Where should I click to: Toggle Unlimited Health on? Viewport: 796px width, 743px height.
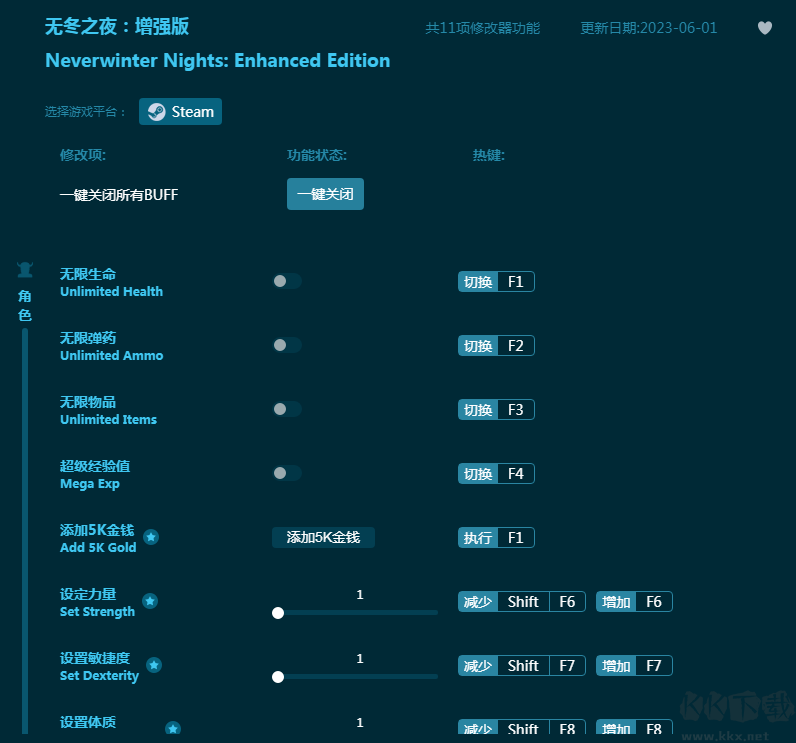pyautogui.click(x=287, y=281)
